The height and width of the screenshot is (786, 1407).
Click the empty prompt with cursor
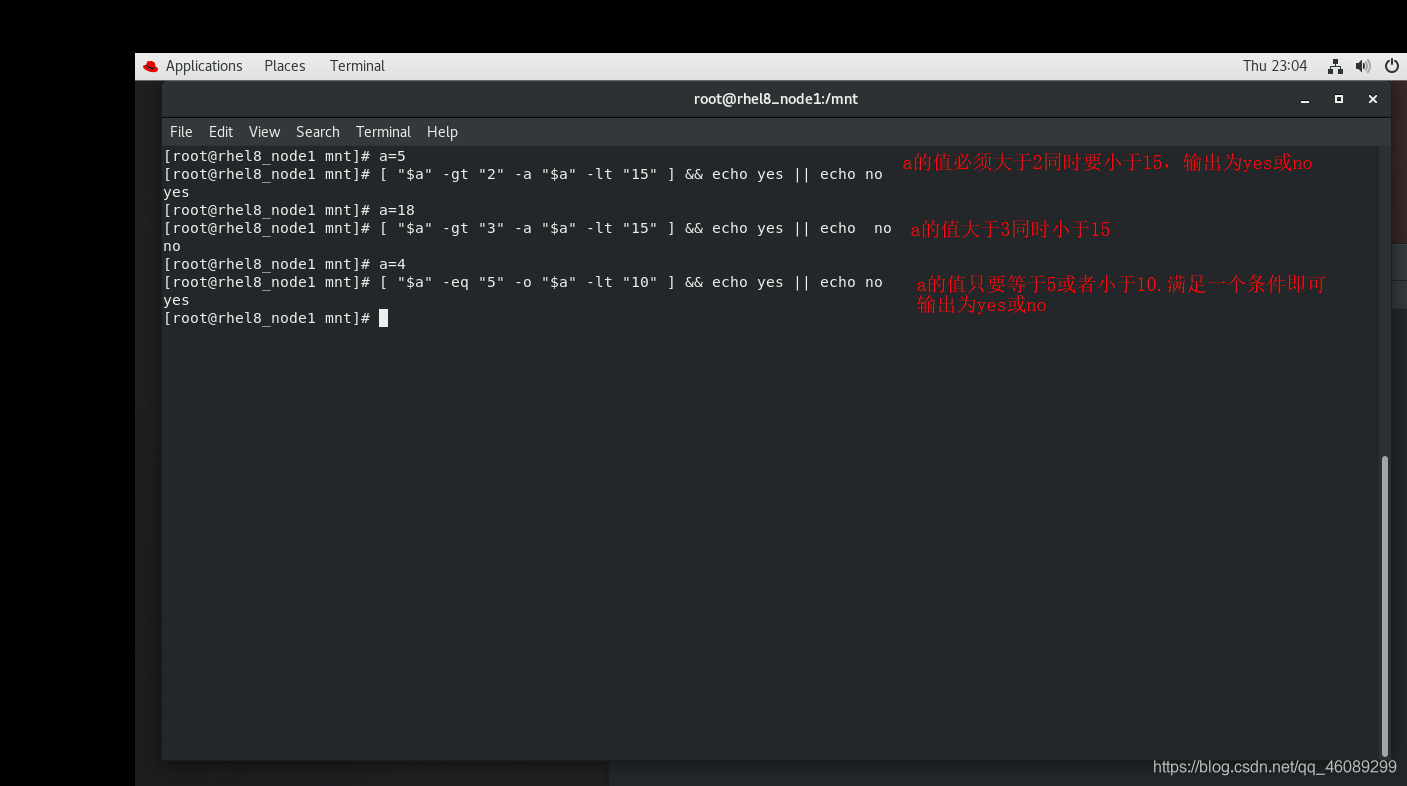pos(275,318)
